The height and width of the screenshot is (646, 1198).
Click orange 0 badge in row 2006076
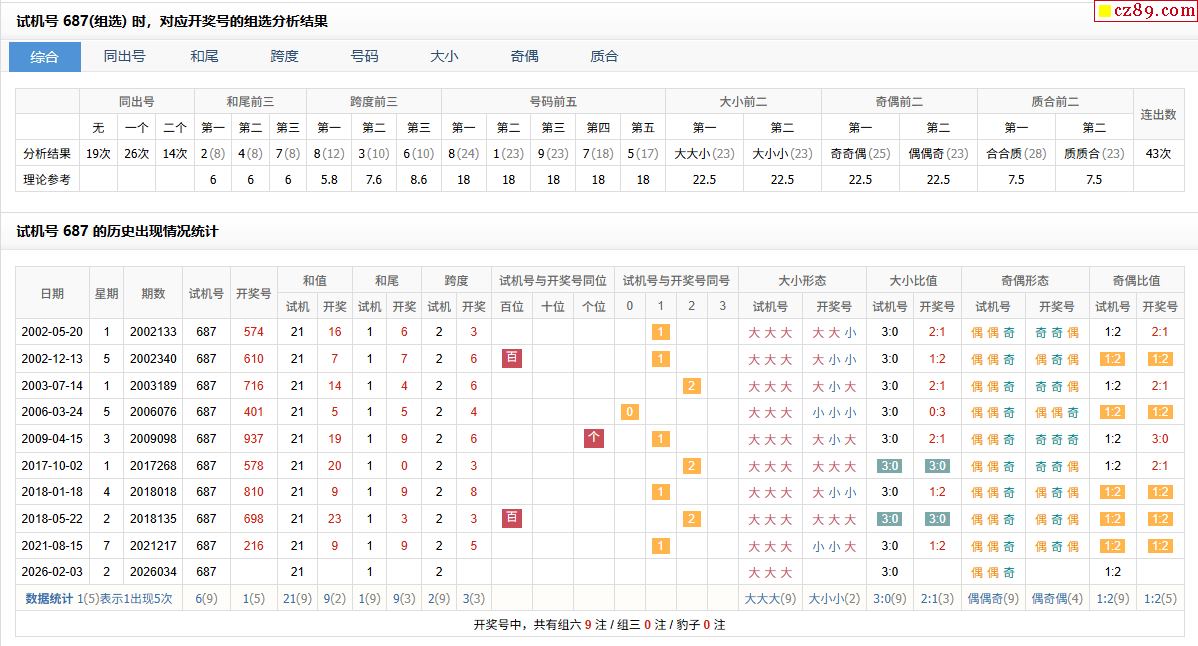[x=629, y=412]
